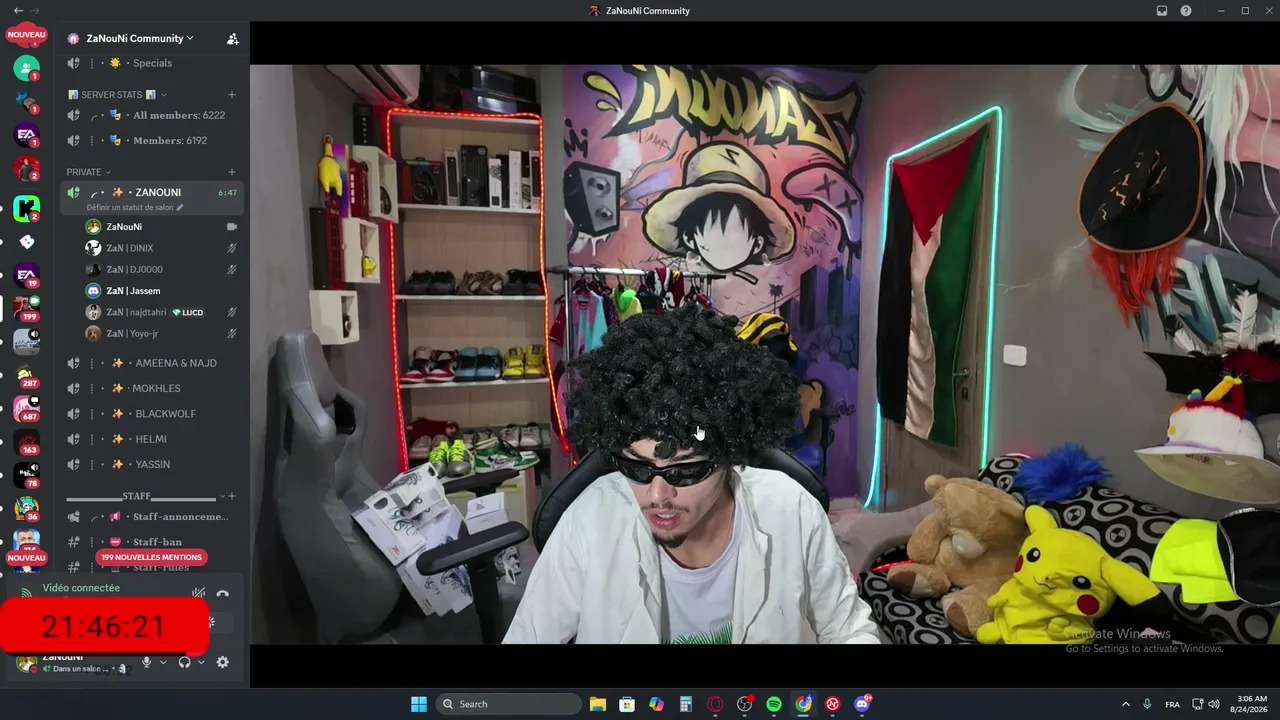Open the green K server icon
Viewport: 1280px width, 720px height.
coord(26,208)
